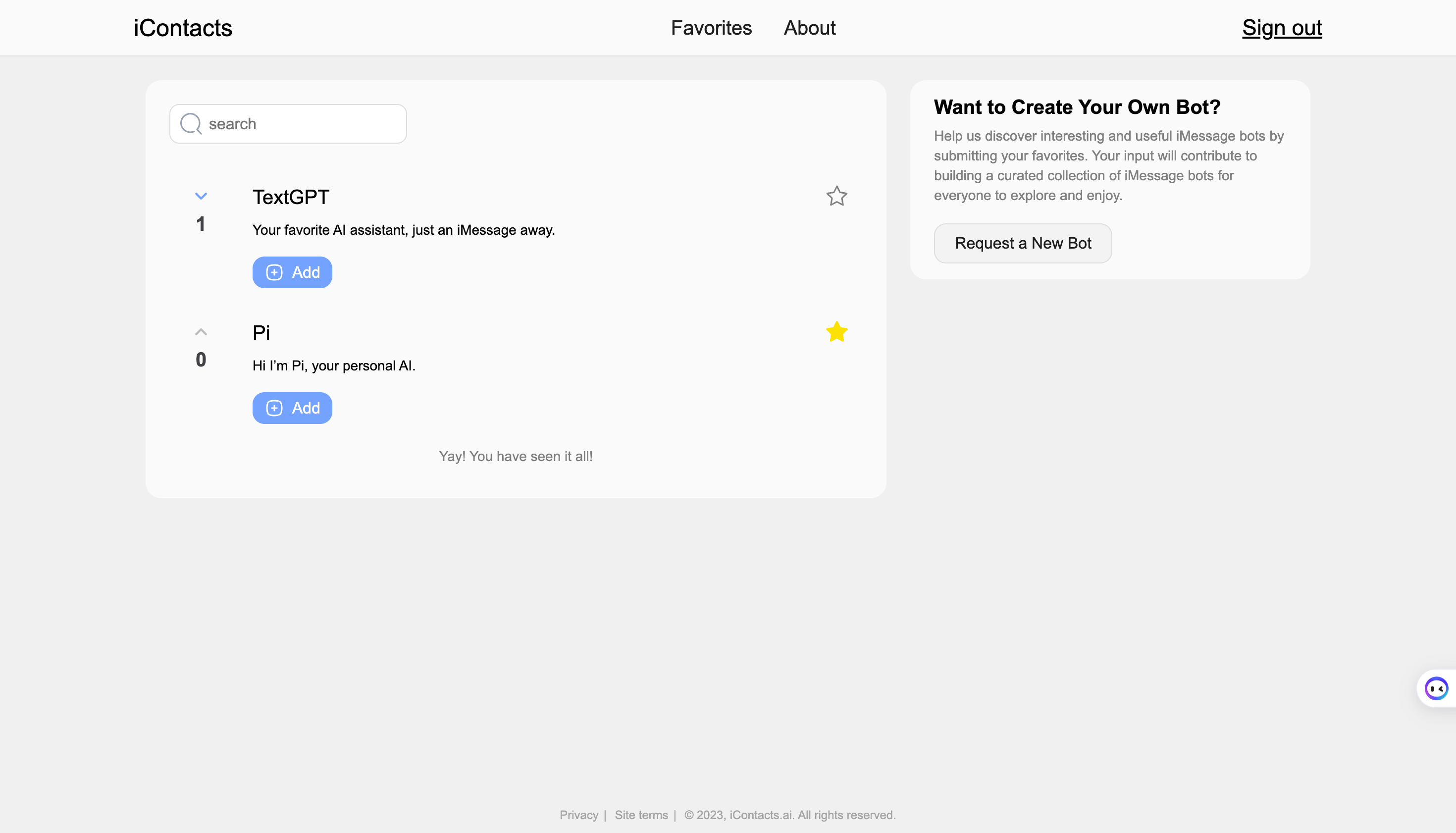
Task: Favorite TextGPT with its outline star
Action: (836, 196)
